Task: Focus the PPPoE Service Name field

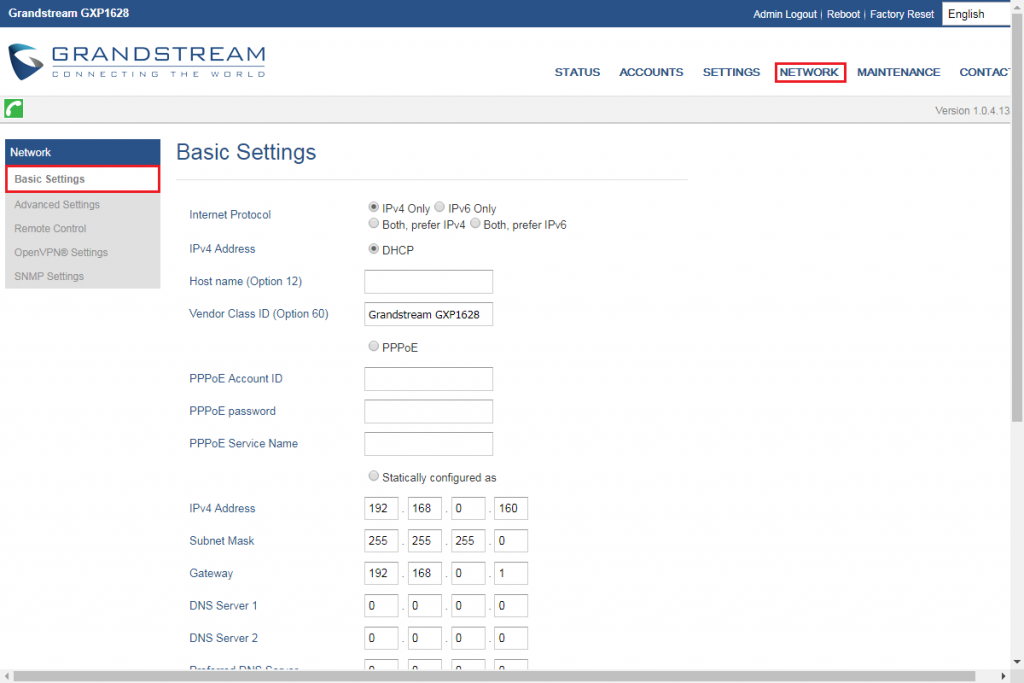Action: (x=428, y=444)
